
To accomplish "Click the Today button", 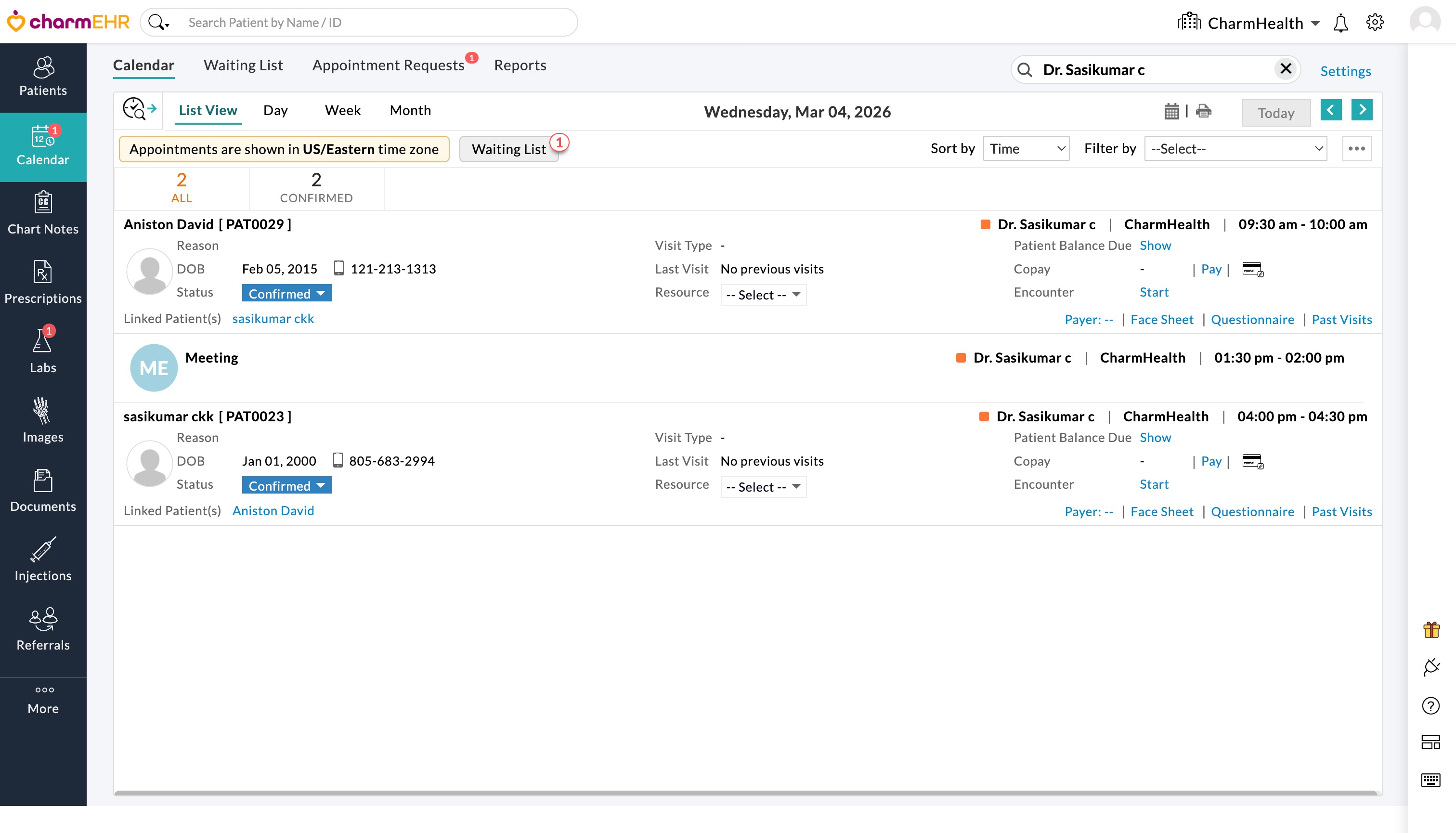I will coord(1275,113).
